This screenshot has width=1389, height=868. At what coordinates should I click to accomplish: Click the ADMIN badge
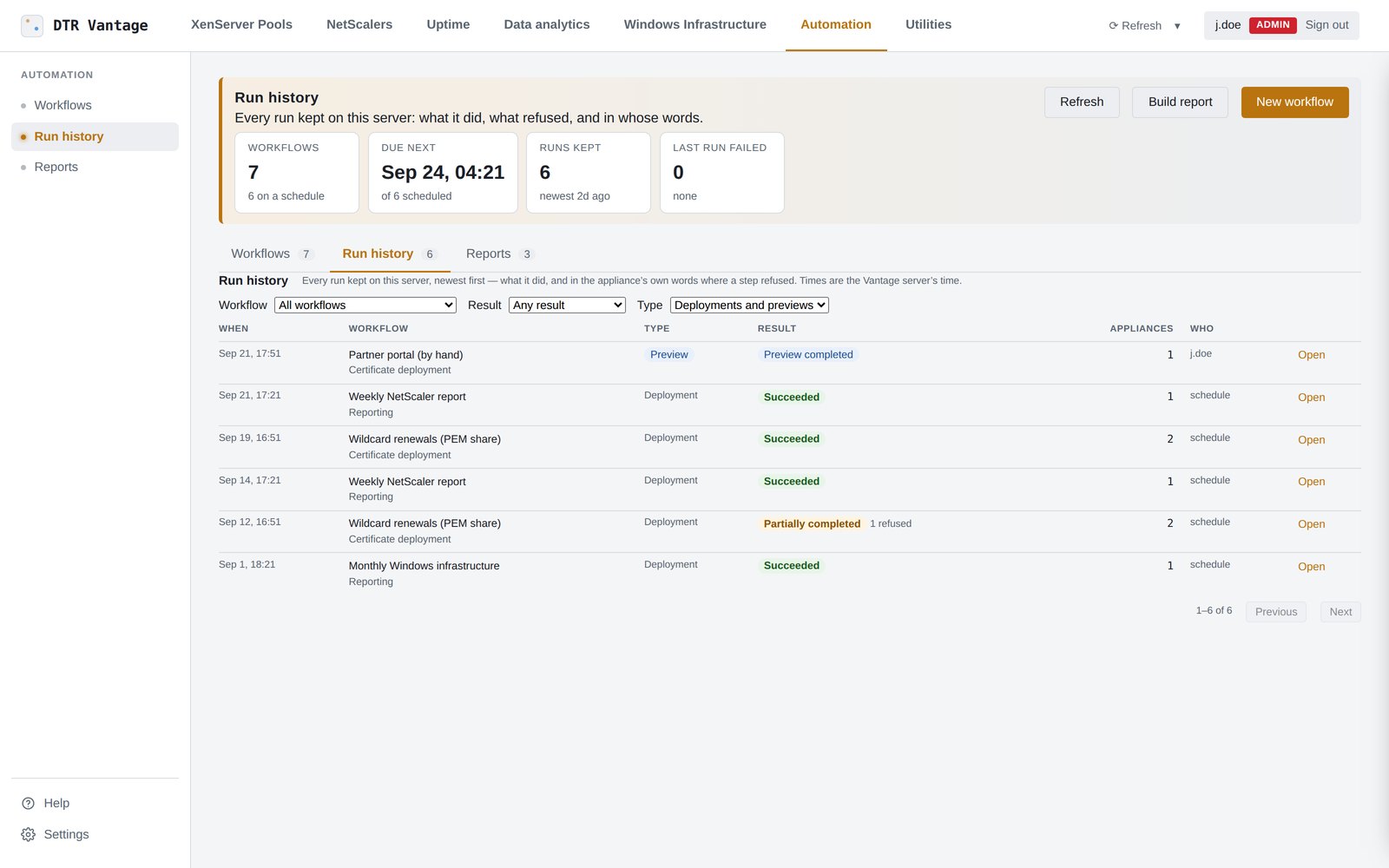tap(1273, 25)
